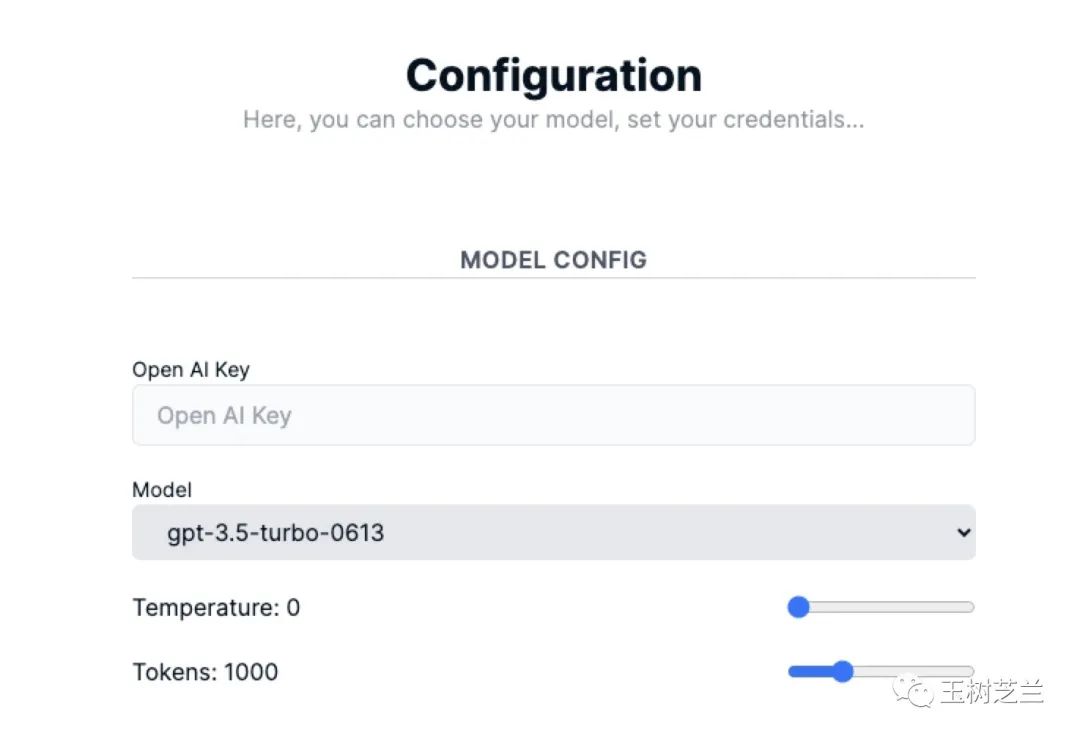The image size is (1080, 739).
Task: Click the MODEL CONFIG section heading
Action: pos(553,260)
